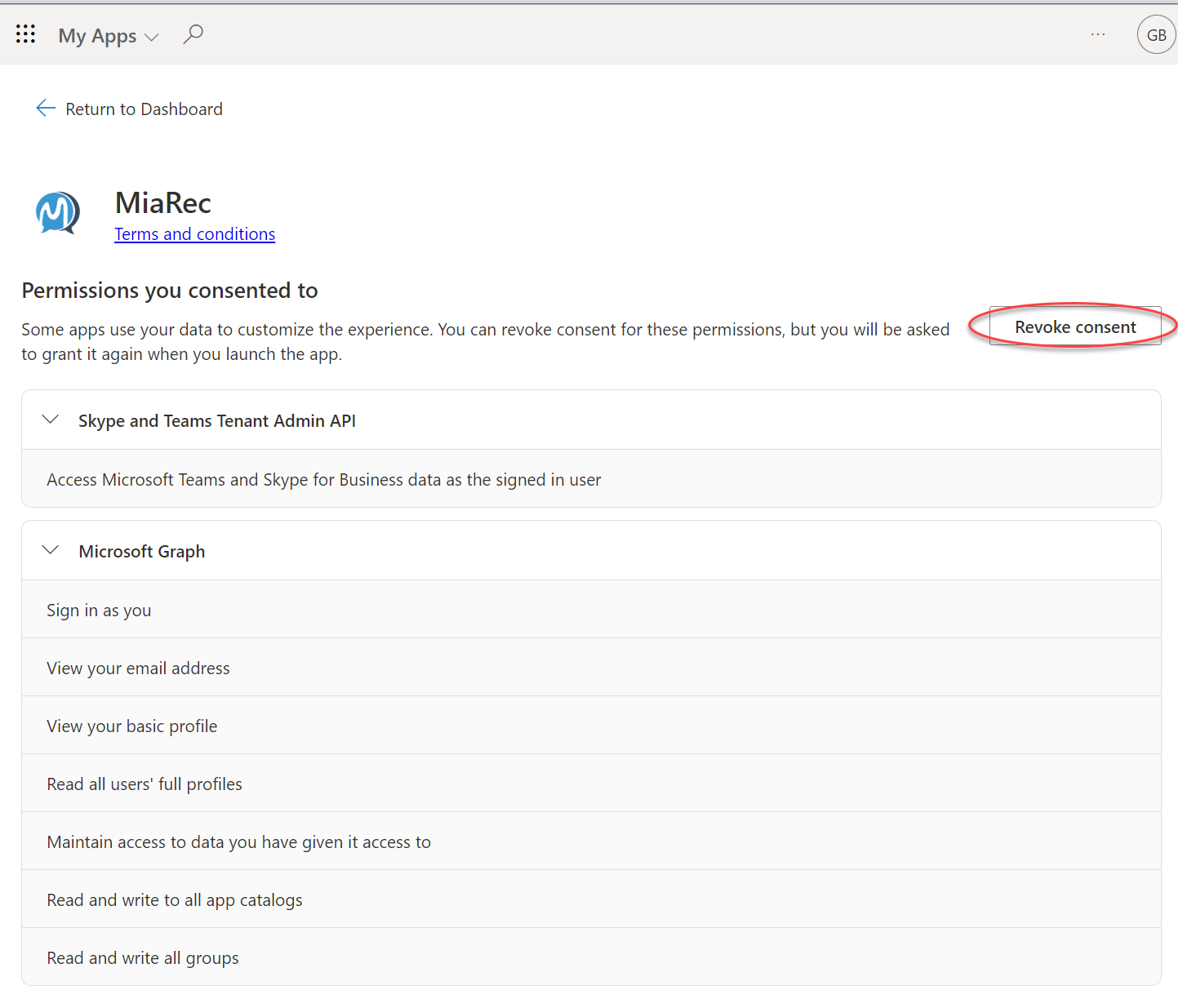Viewport: 1178px width, 1008px height.
Task: Click the MiaRec app logo
Action: pyautogui.click(x=58, y=213)
